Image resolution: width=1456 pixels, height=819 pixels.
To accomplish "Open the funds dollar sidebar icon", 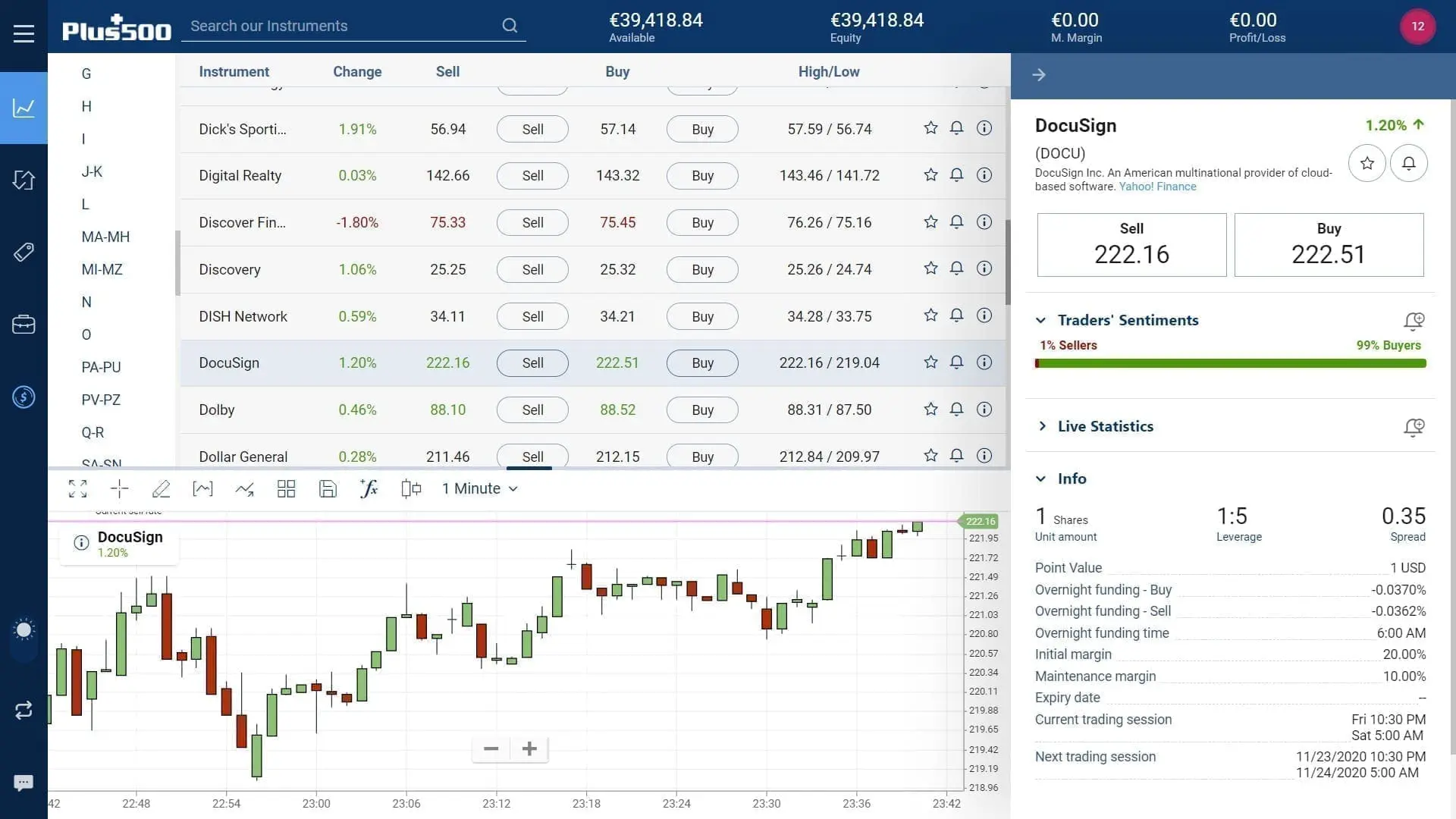I will click(x=24, y=397).
